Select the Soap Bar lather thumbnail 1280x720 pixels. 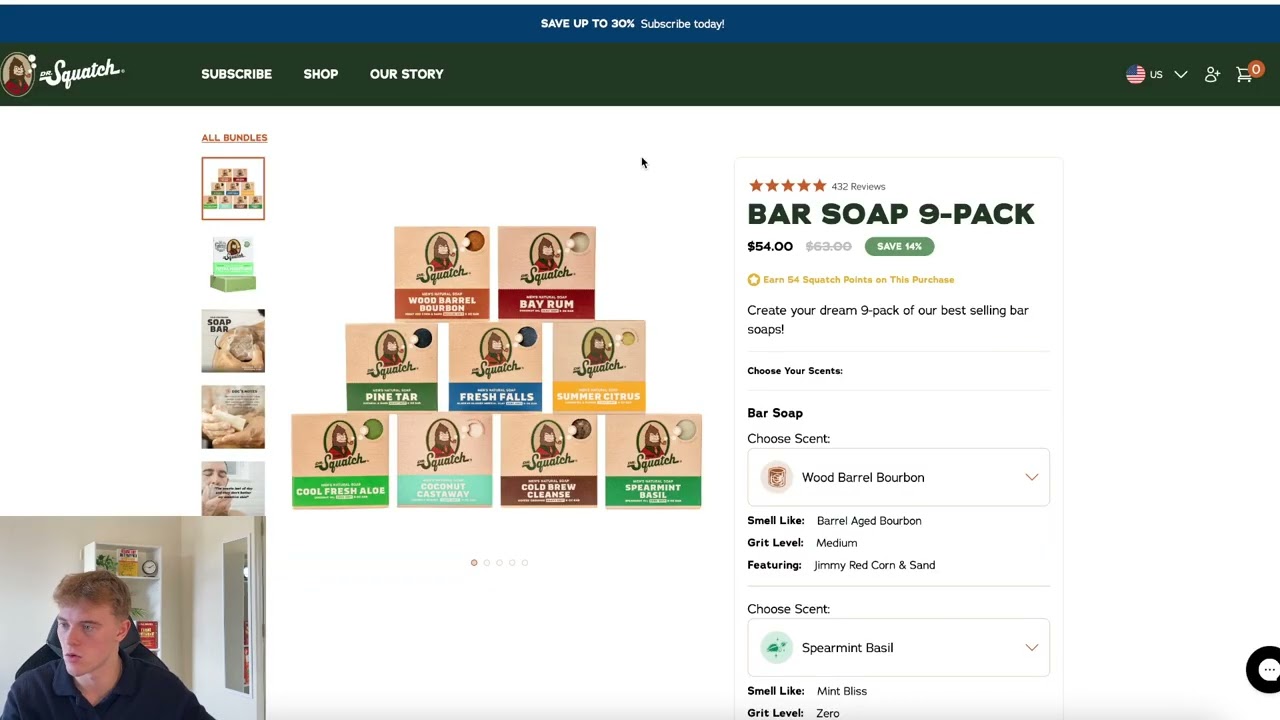coord(233,341)
